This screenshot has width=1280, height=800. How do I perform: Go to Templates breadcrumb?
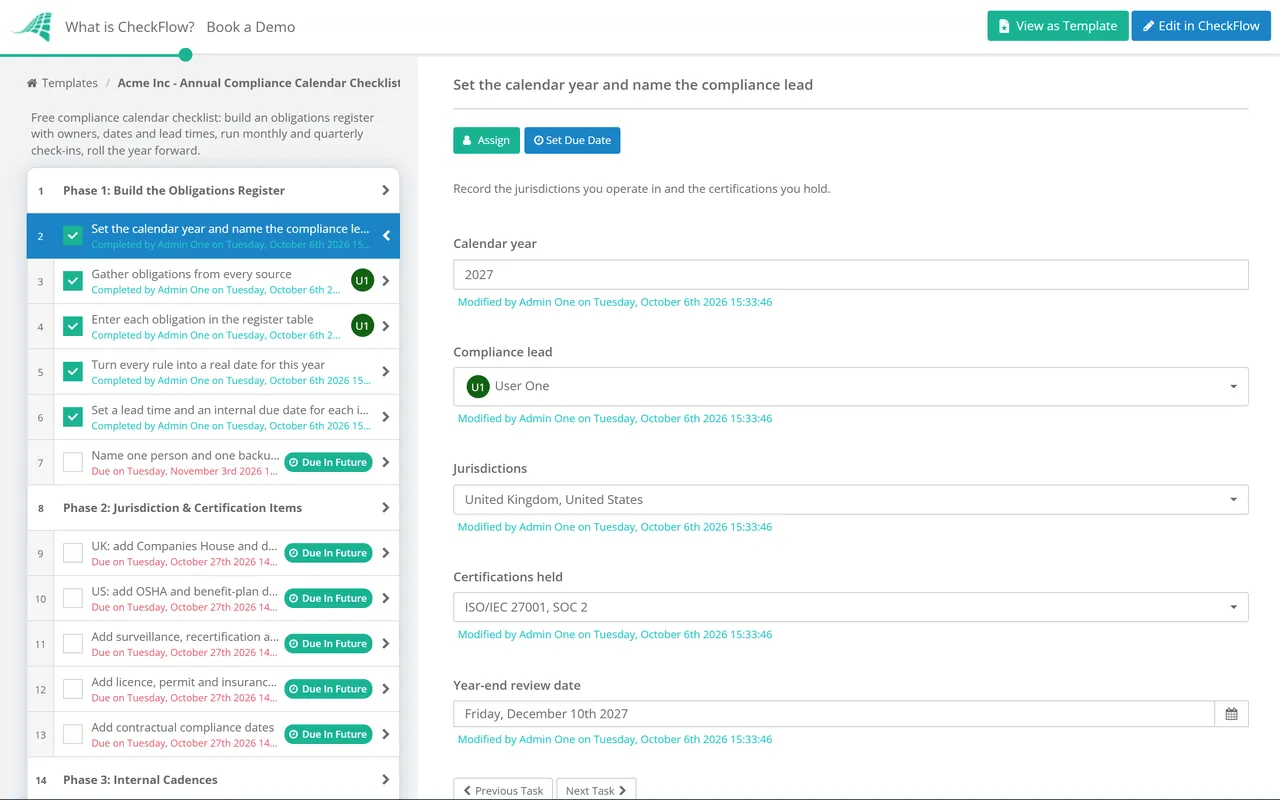tap(70, 83)
